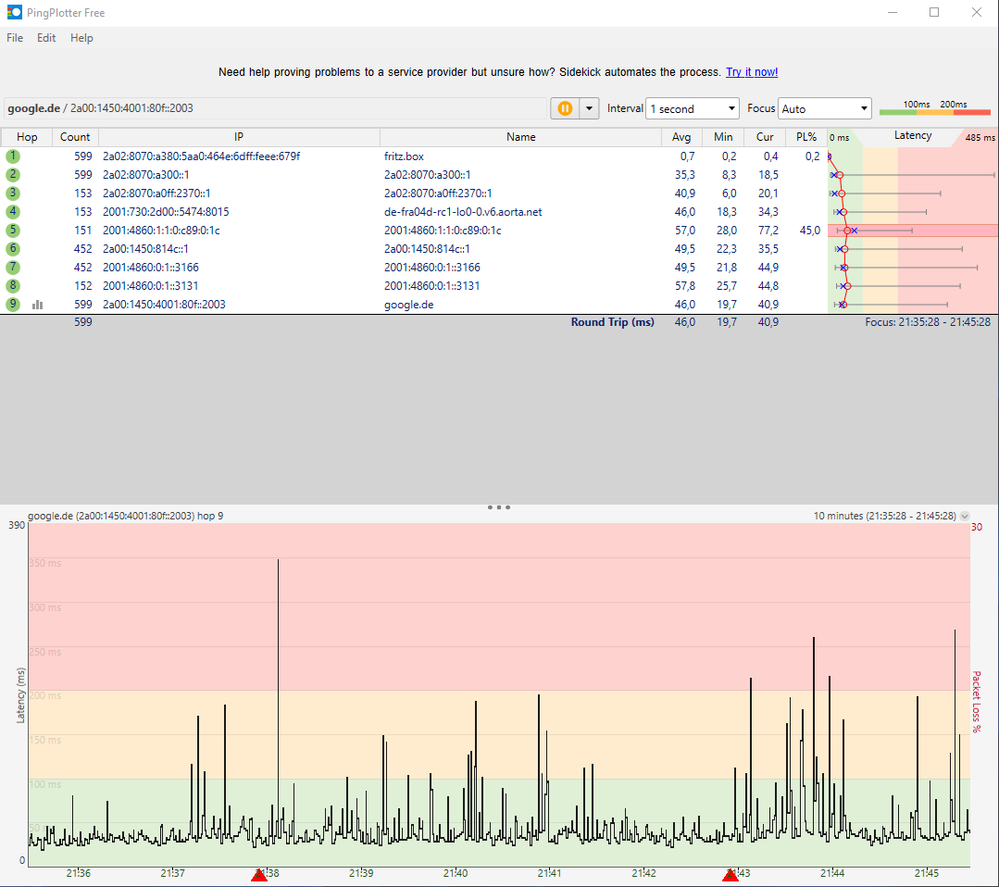
Task: Click the IP column header
Action: [239, 137]
